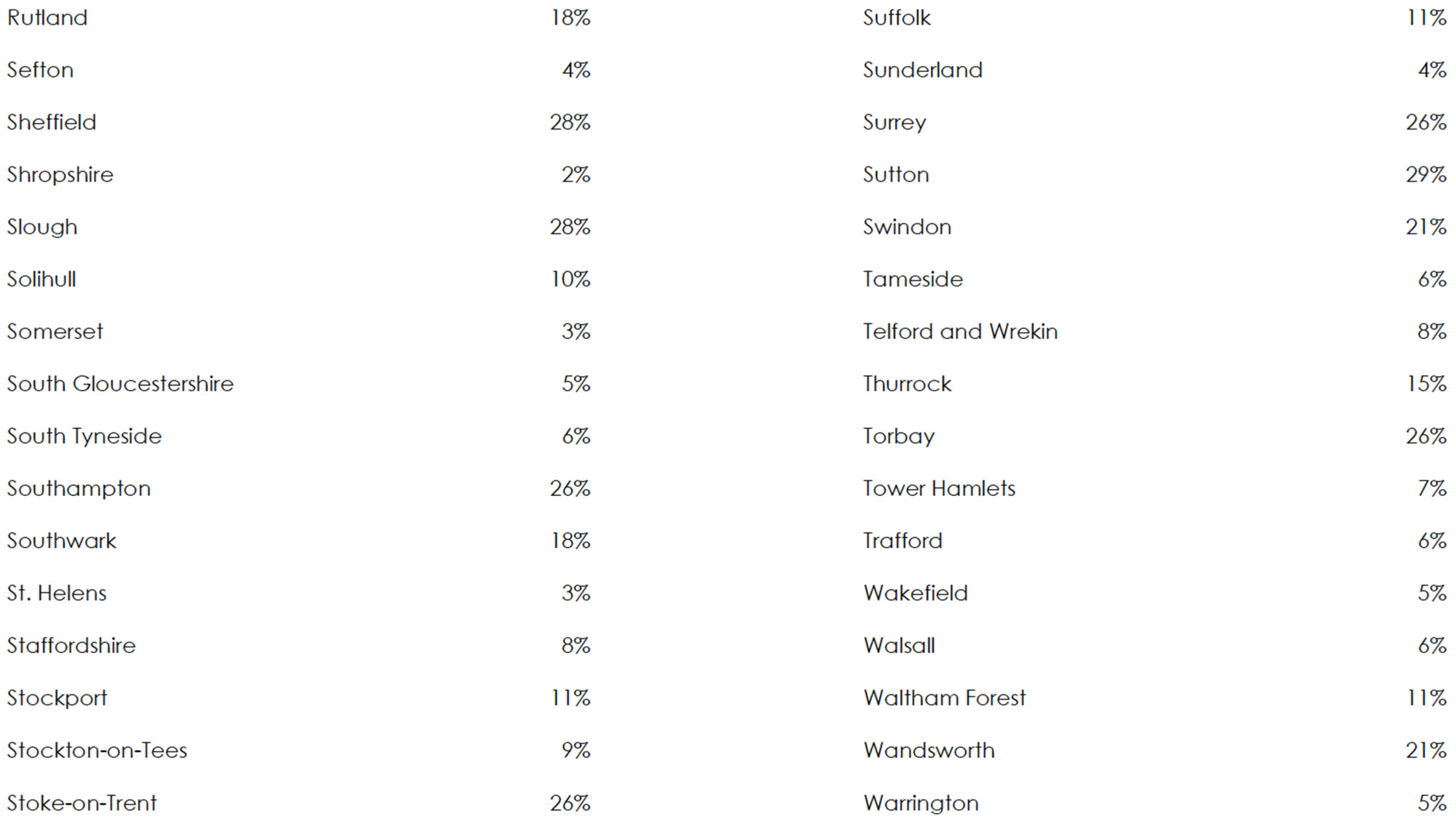Image resolution: width=1456 pixels, height=824 pixels.
Task: Click the South Tyneside text
Action: (x=84, y=437)
